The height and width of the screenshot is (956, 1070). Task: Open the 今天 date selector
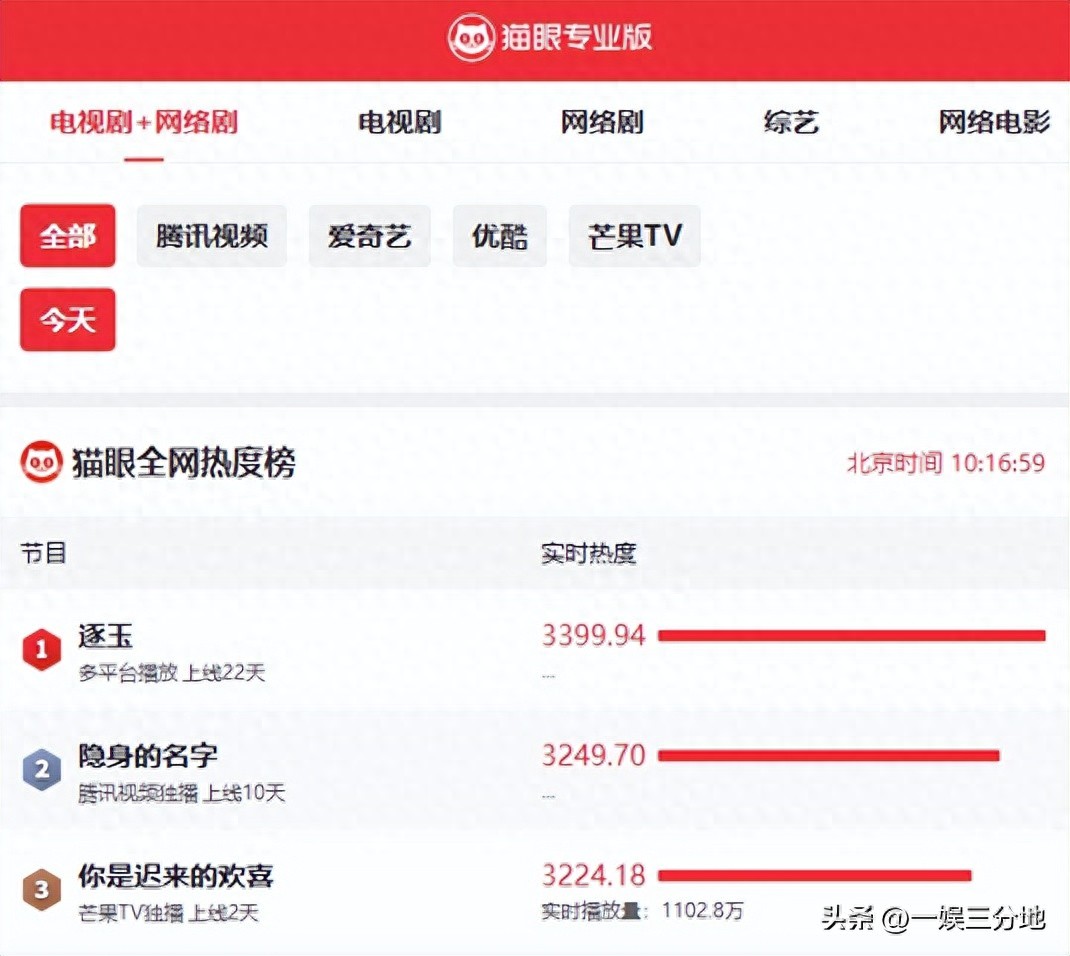point(68,320)
